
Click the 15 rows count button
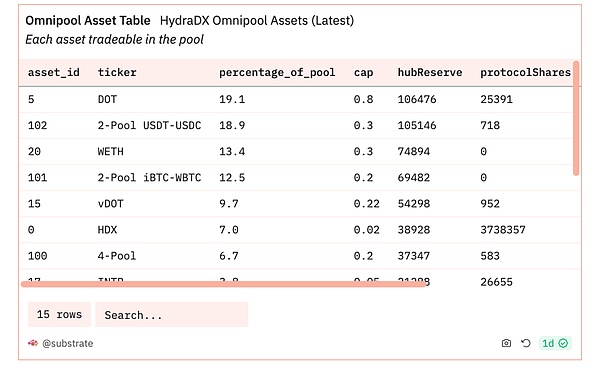click(59, 314)
